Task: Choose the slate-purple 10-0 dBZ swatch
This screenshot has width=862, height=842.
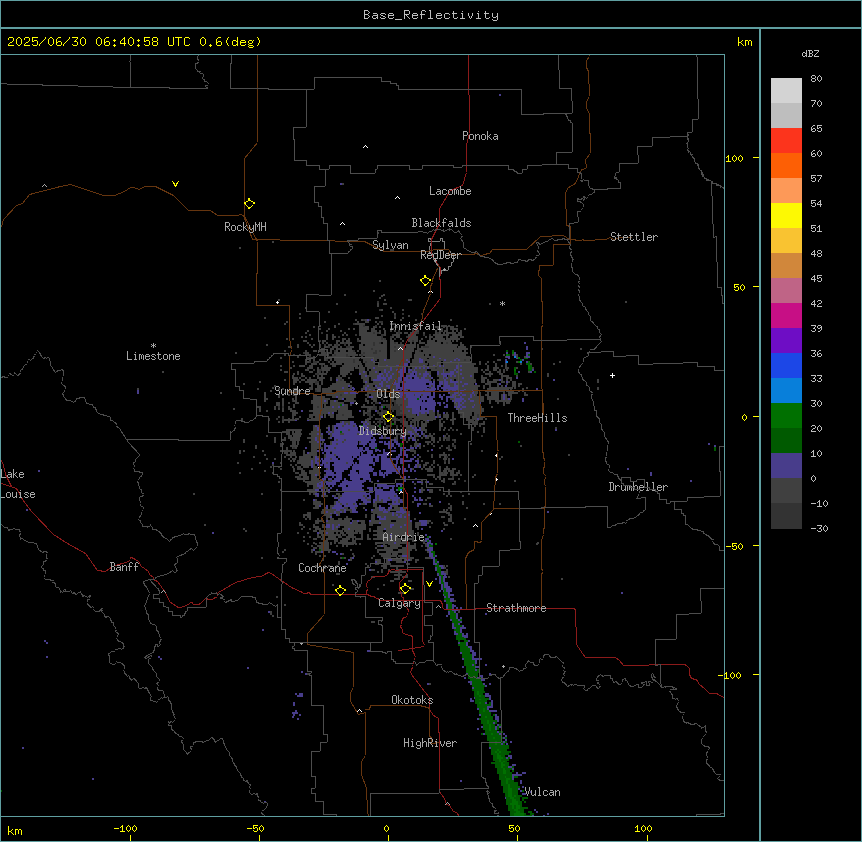Action: click(x=786, y=466)
